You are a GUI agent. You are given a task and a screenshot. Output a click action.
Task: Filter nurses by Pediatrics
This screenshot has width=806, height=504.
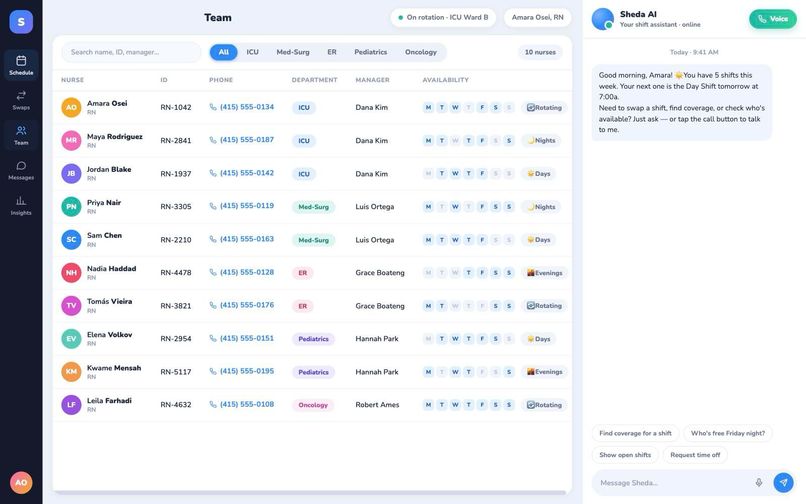pos(371,52)
